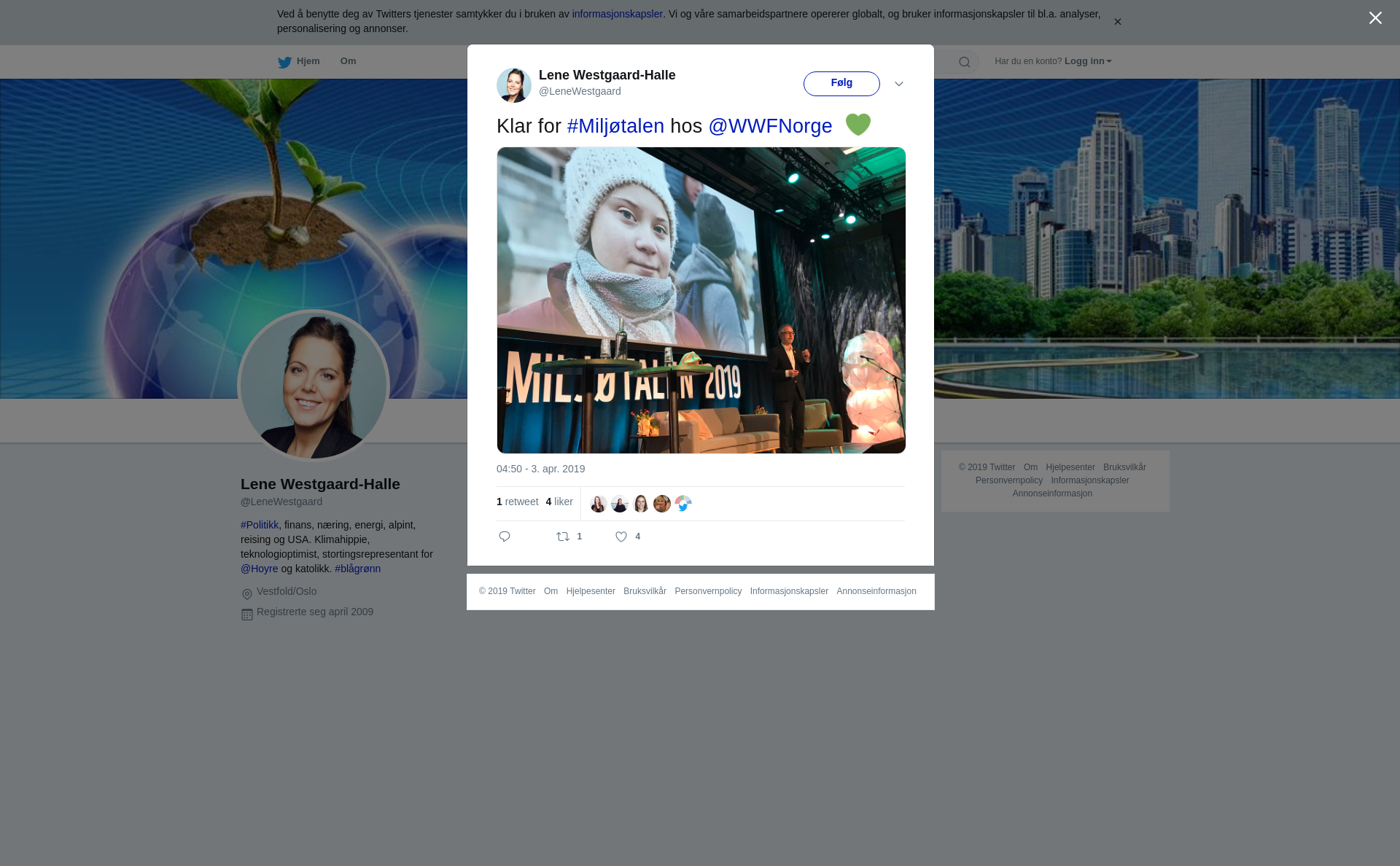The height and width of the screenshot is (866, 1400).
Task: Click the green heart emoji in tweet
Action: [x=858, y=125]
